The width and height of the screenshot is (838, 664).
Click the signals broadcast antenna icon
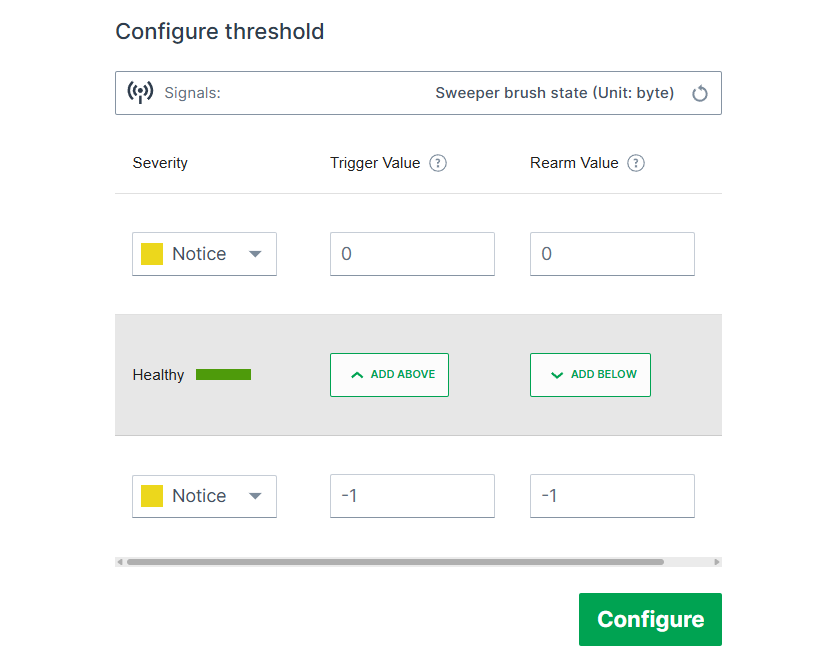coord(140,93)
